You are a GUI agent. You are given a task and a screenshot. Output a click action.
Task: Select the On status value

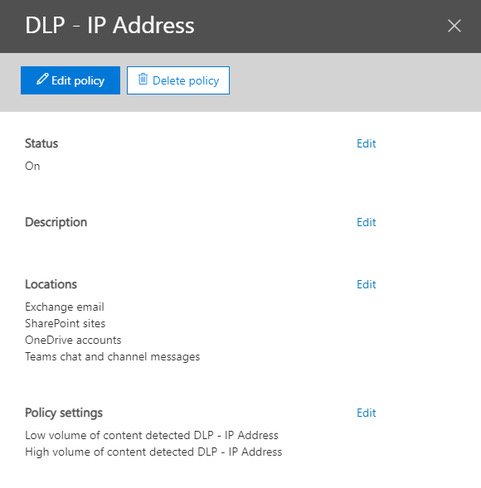[x=33, y=166]
